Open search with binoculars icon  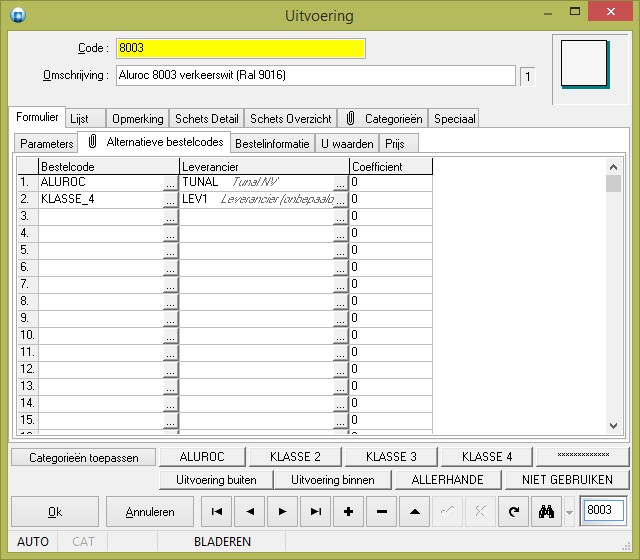(547, 511)
